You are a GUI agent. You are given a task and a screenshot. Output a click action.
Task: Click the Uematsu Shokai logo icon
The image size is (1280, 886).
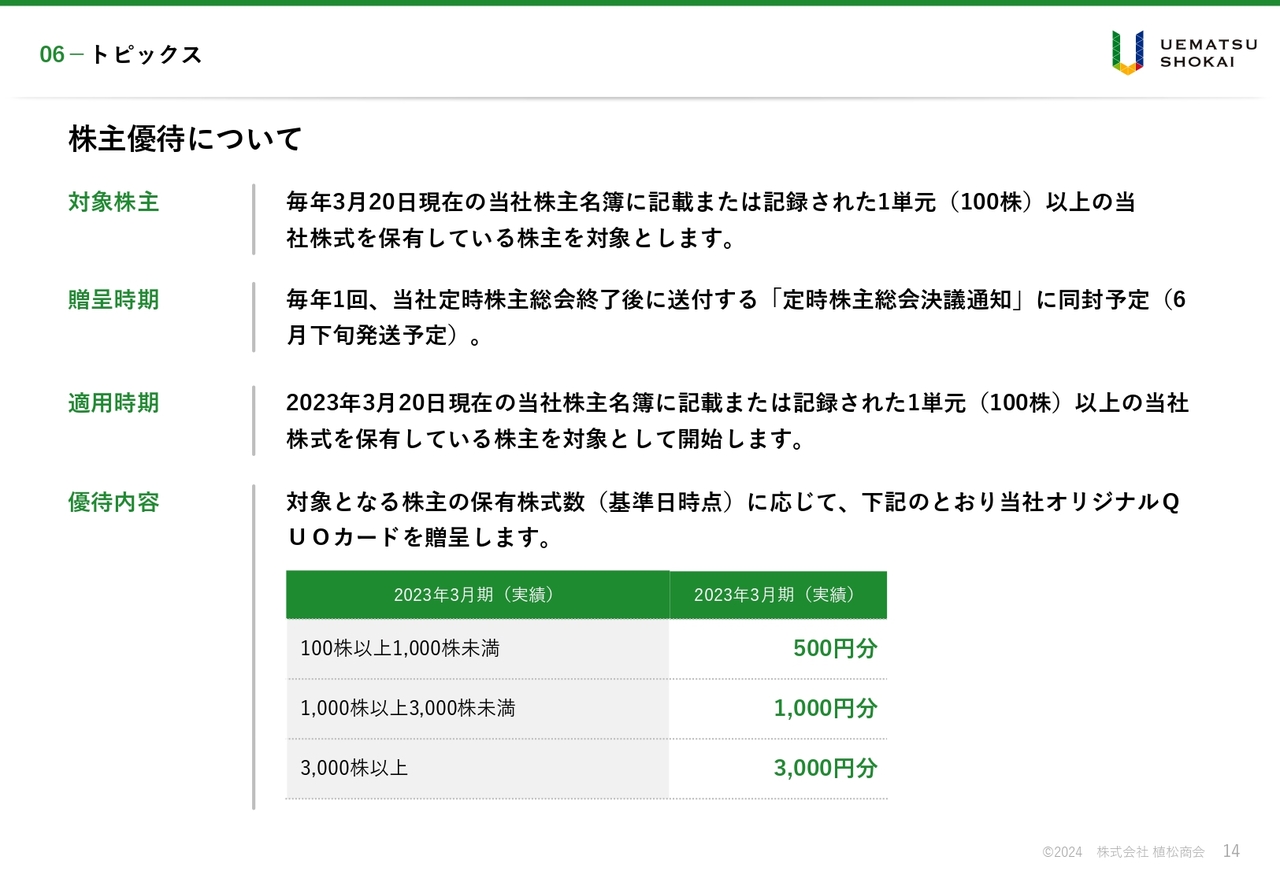coord(1127,52)
